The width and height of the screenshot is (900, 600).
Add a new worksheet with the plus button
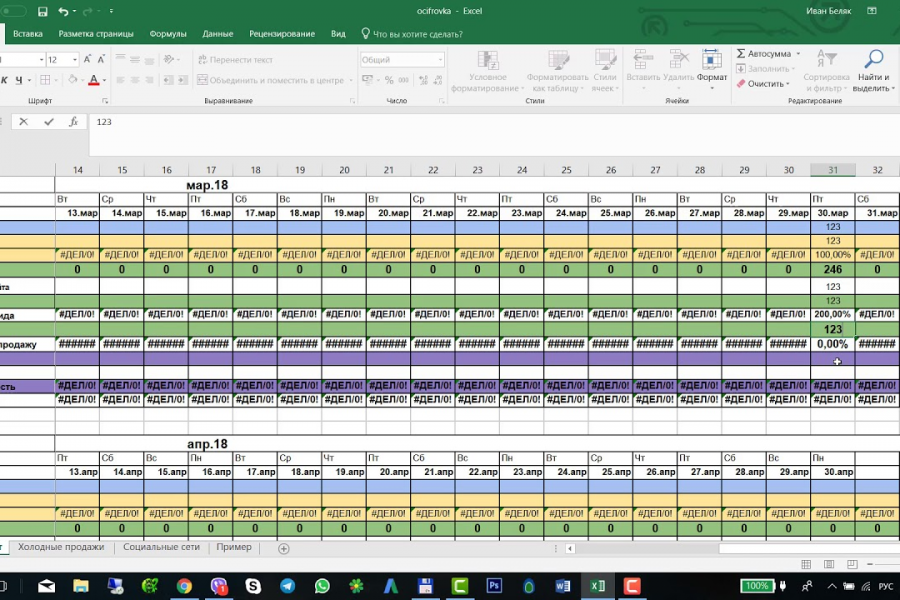tap(284, 548)
